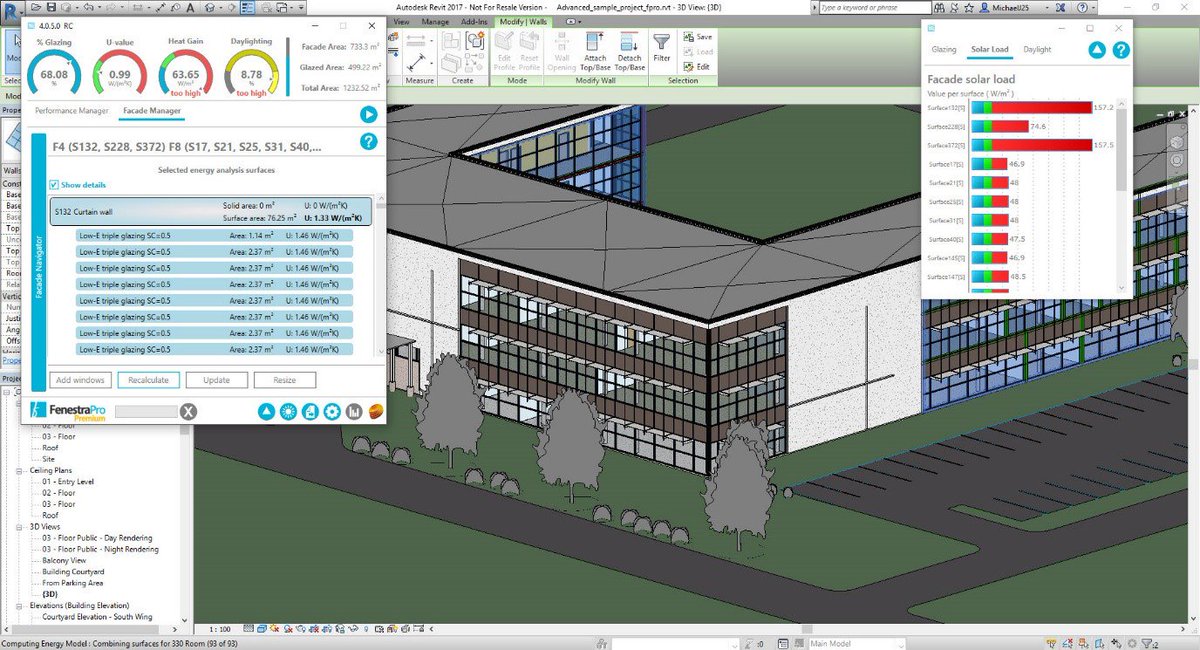Viewport: 1200px width, 650px height.
Task: Open the Add-Ins ribbon tab
Action: click(x=476, y=21)
